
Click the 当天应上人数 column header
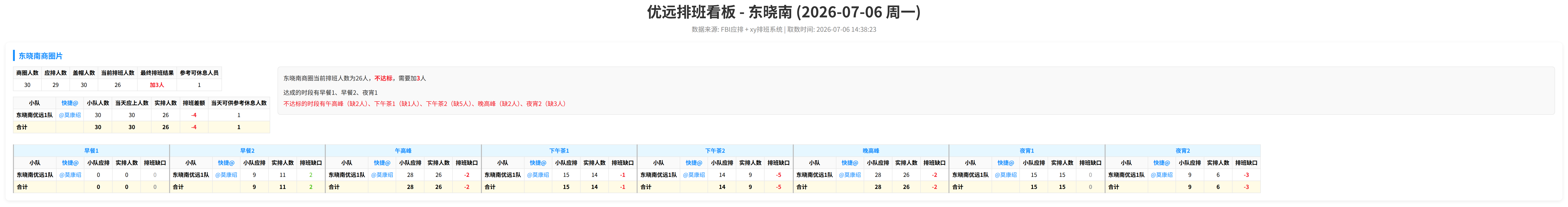[x=132, y=103]
